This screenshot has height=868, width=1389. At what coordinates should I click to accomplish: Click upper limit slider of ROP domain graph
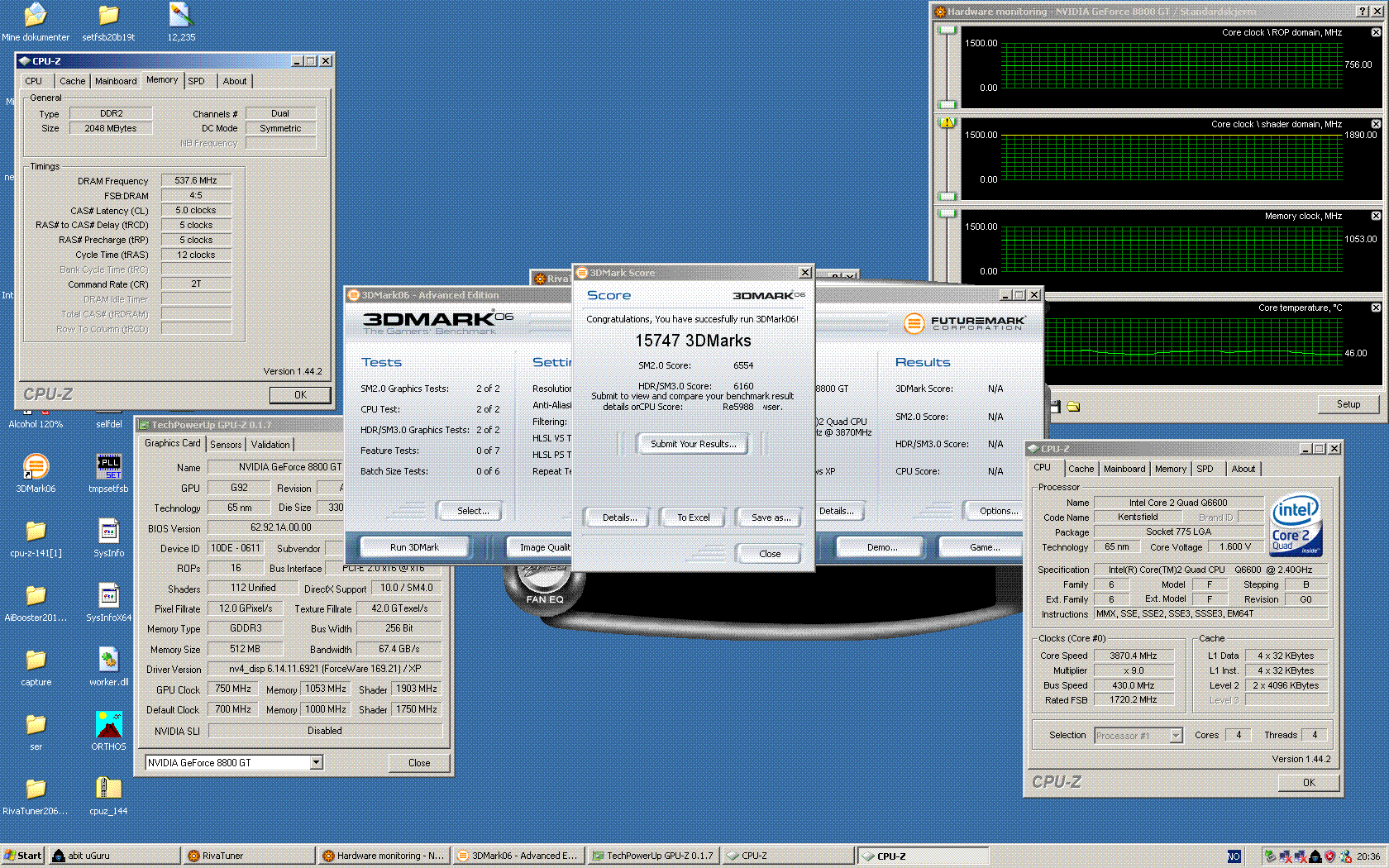tap(947, 31)
